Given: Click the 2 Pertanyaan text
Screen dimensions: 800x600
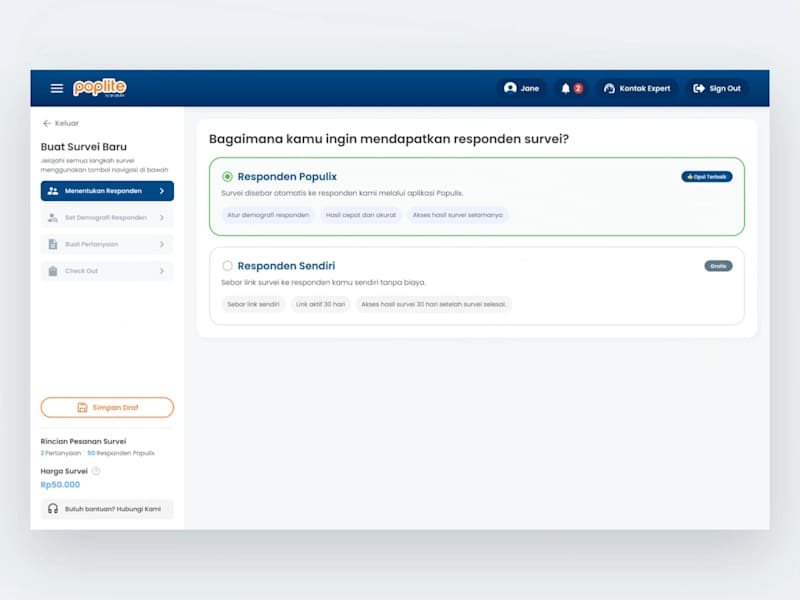Looking at the screenshot, I should click(x=61, y=453).
